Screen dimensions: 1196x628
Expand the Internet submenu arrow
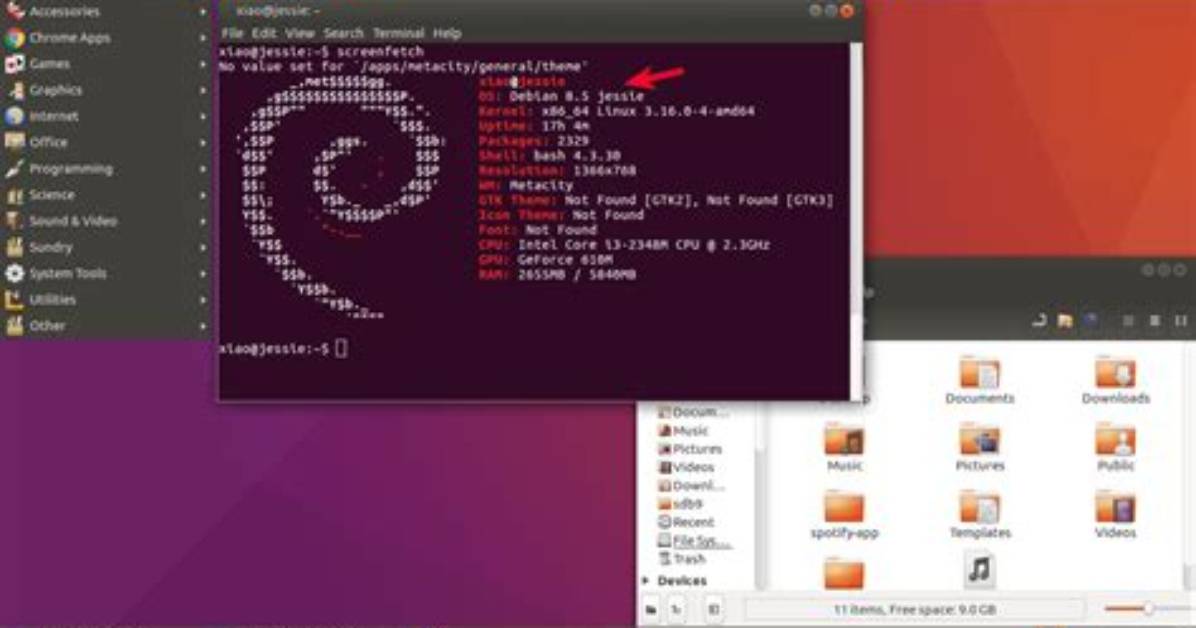pyautogui.click(x=203, y=116)
